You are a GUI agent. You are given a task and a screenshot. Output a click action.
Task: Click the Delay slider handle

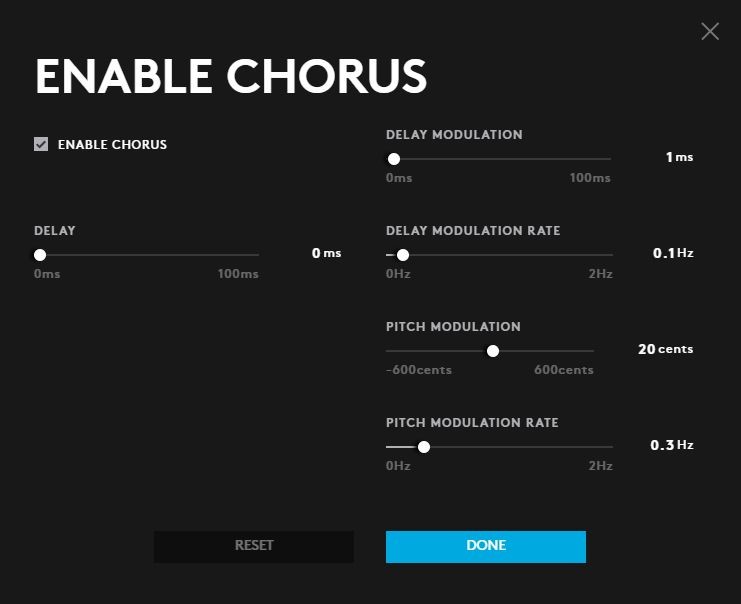(40, 255)
